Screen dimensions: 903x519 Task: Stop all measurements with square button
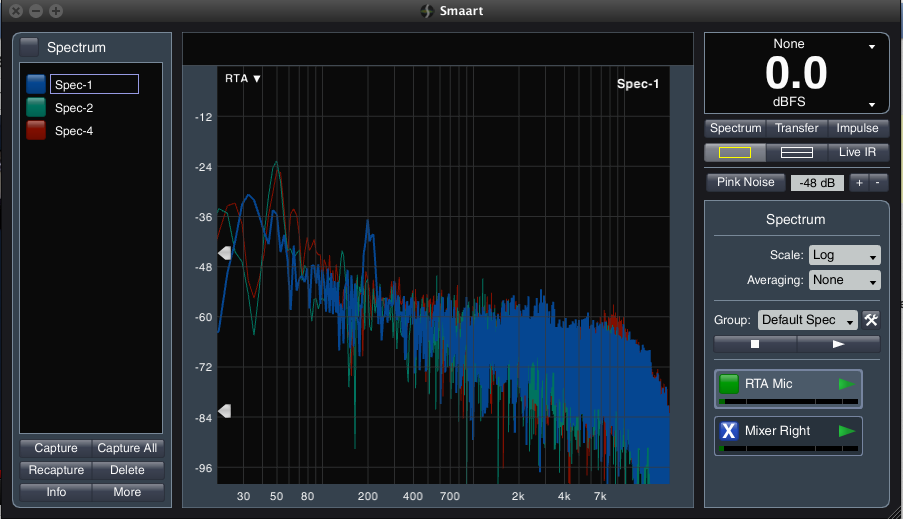click(x=755, y=344)
